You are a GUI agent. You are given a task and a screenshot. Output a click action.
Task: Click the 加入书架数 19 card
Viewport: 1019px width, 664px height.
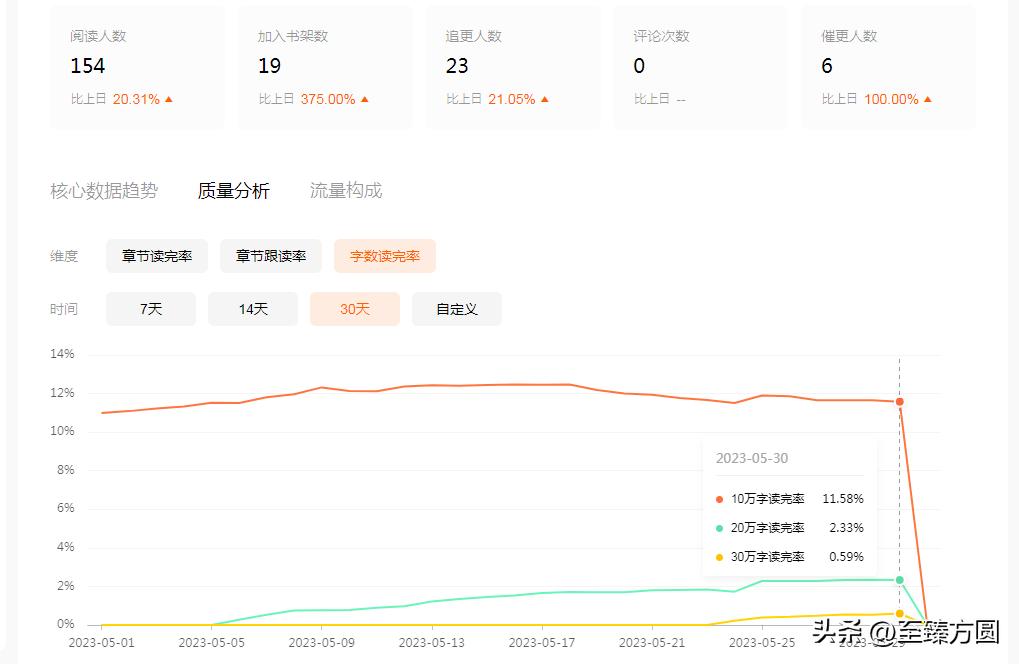[x=325, y=67]
